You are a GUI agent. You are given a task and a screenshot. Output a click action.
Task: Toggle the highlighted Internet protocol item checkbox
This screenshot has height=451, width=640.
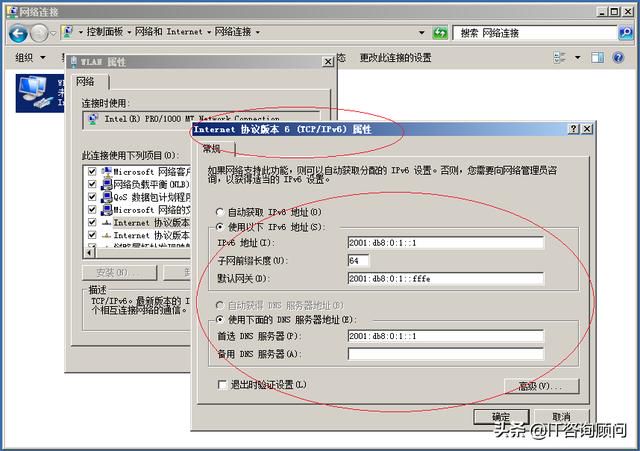click(92, 223)
